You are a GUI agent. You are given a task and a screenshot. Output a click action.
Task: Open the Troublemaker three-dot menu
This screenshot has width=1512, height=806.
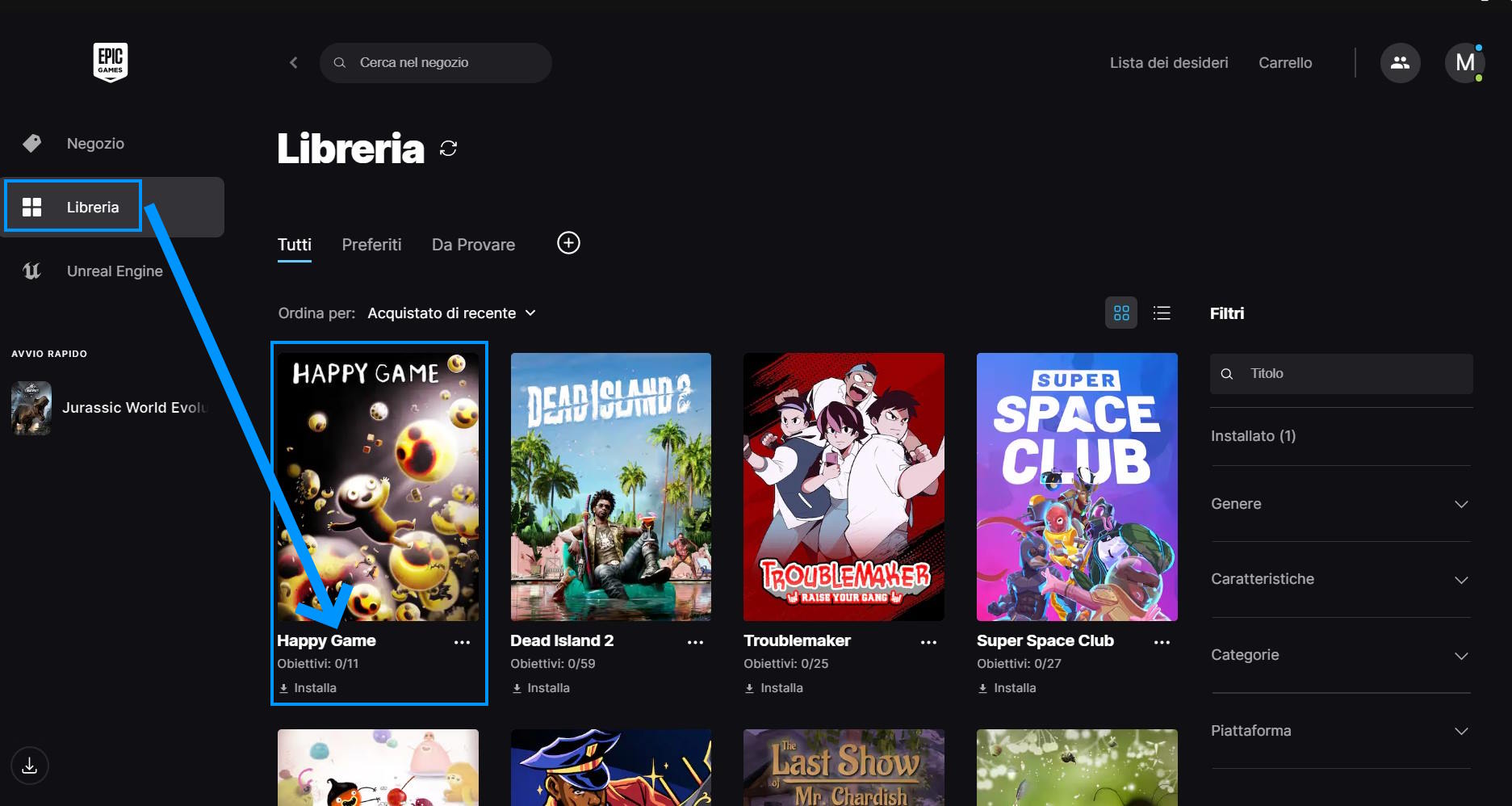tap(928, 642)
